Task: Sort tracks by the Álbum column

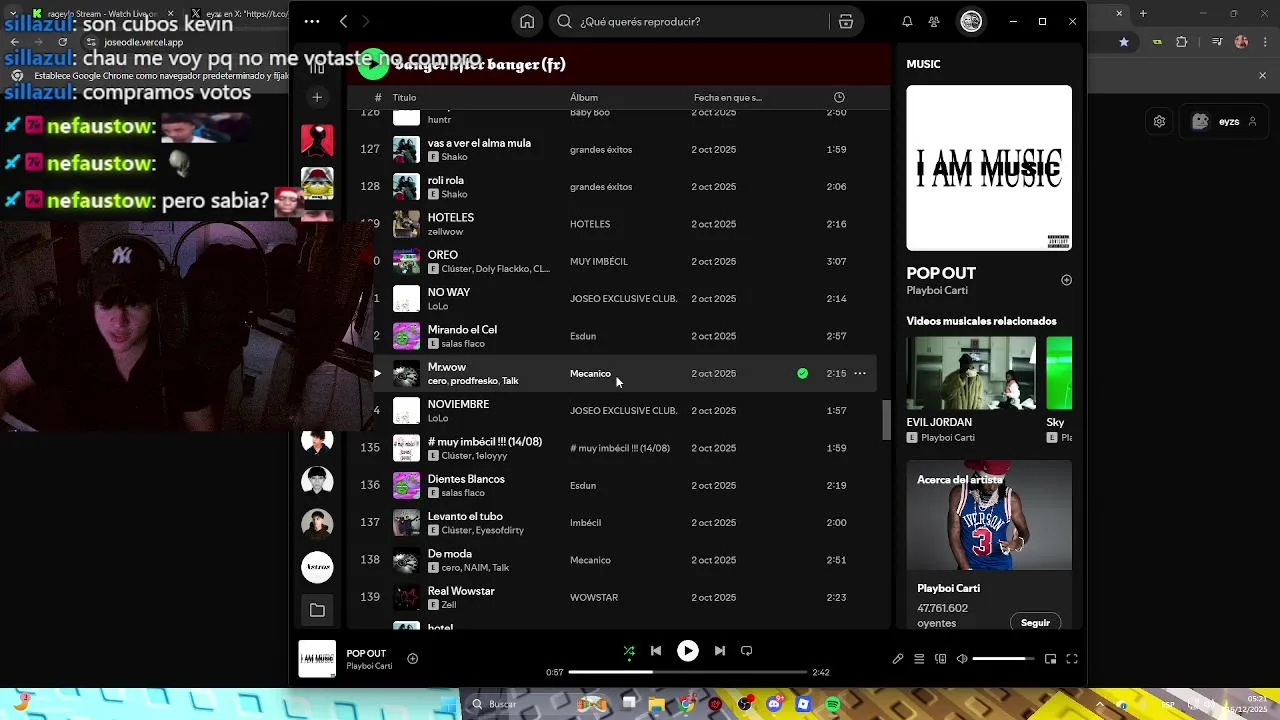Action: pyautogui.click(x=584, y=97)
